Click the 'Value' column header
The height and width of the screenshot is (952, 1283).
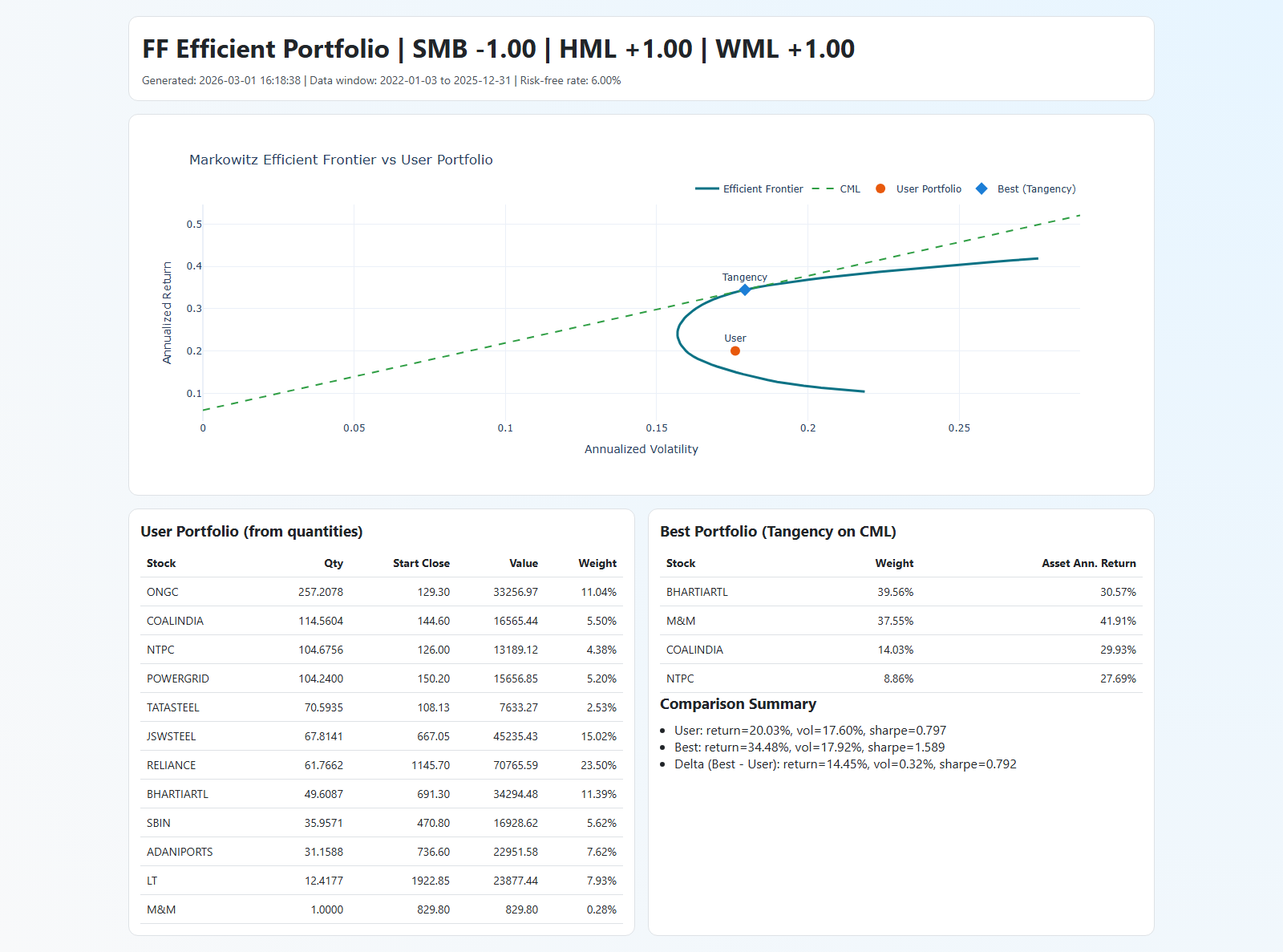(x=524, y=563)
